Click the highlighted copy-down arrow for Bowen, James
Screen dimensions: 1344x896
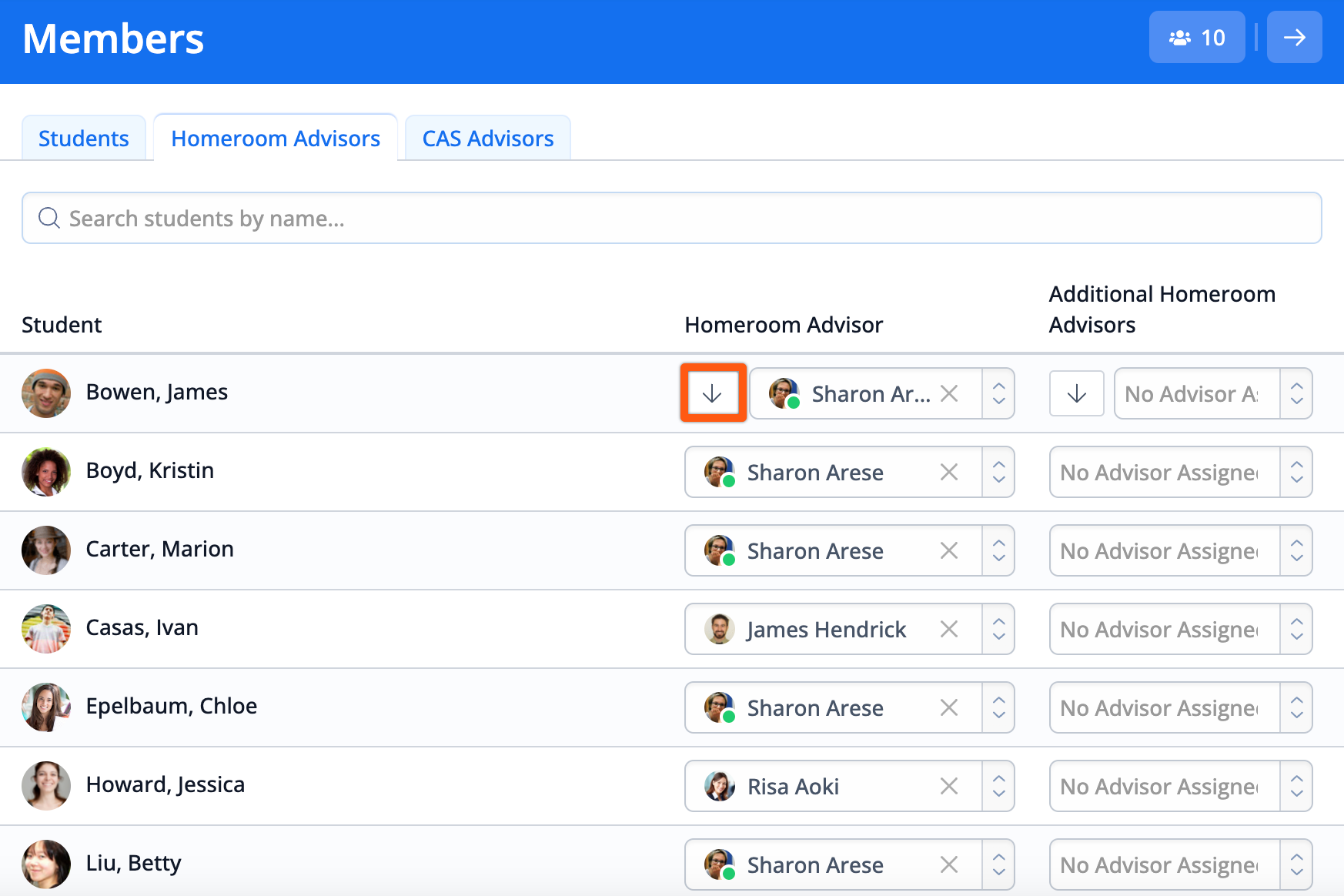point(713,393)
